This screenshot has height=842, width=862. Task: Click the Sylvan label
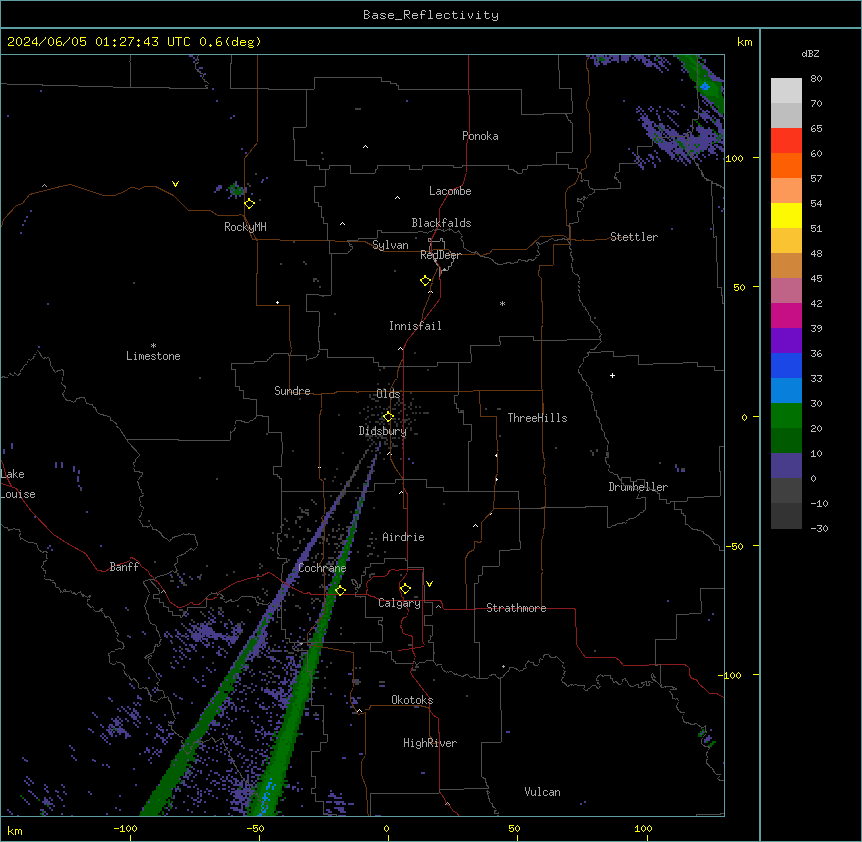click(x=390, y=245)
